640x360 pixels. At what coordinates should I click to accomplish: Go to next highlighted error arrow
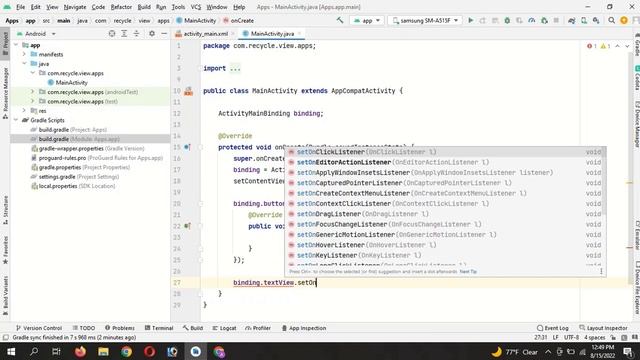point(627,46)
